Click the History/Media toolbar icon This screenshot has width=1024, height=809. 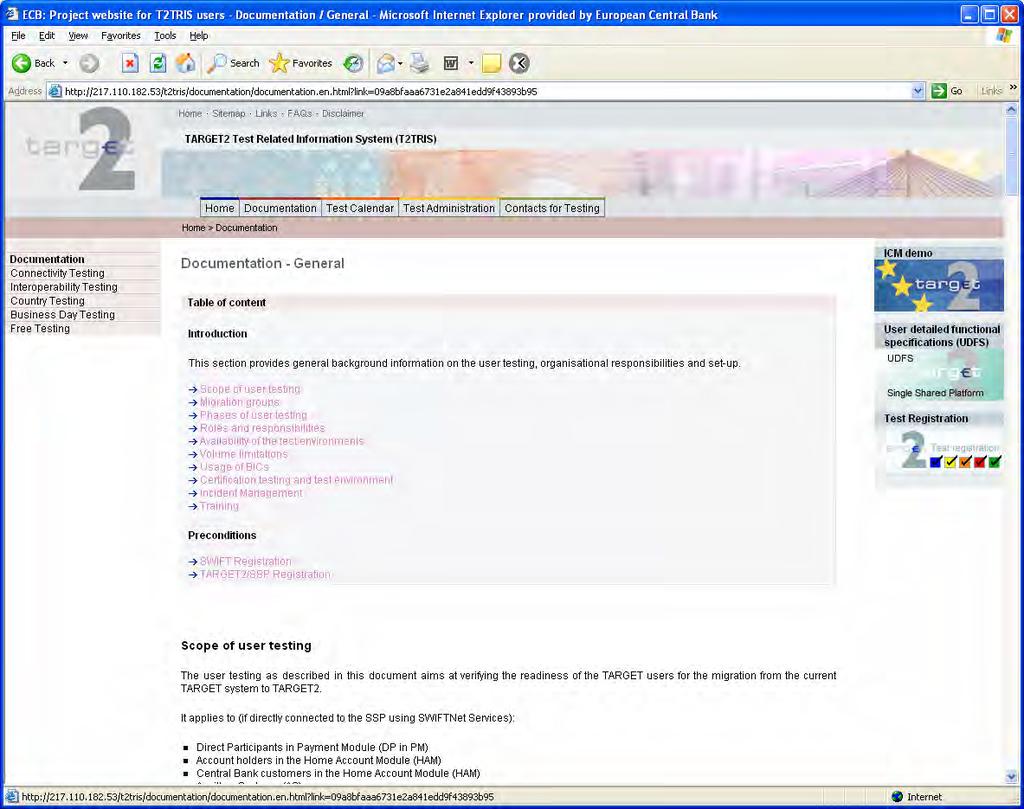[x=353, y=63]
